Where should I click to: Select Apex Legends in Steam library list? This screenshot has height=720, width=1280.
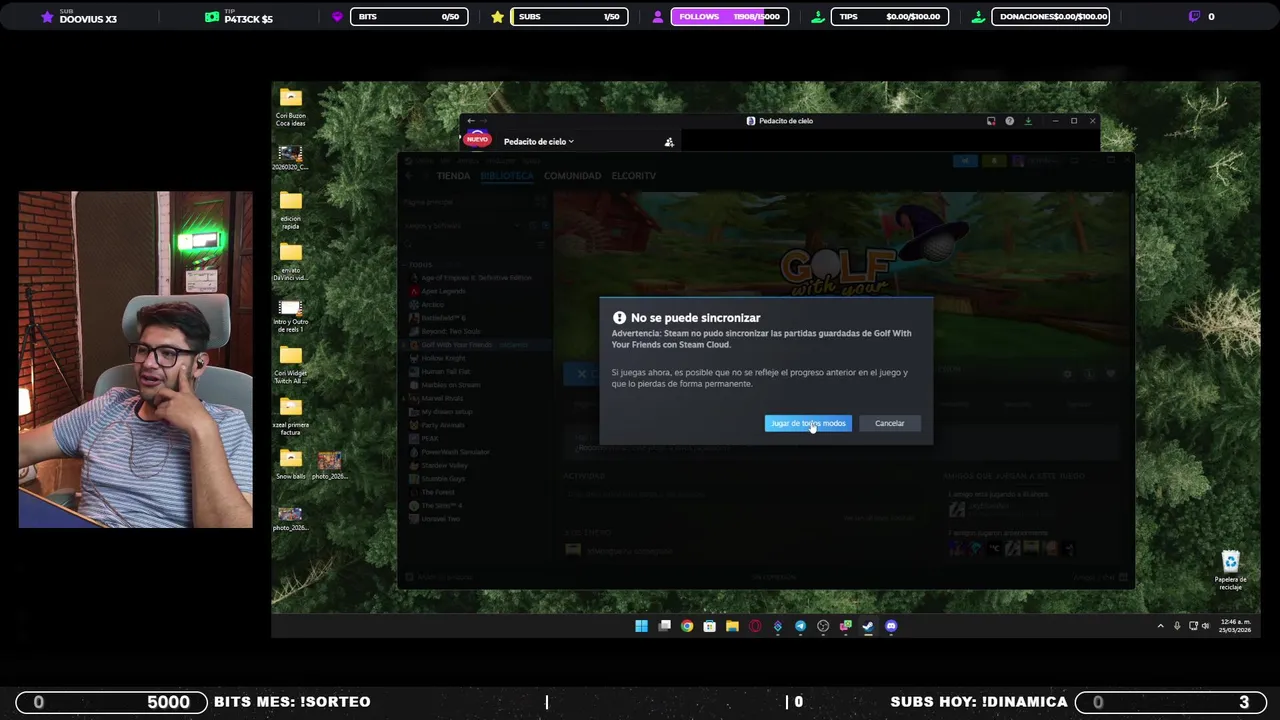coord(437,291)
